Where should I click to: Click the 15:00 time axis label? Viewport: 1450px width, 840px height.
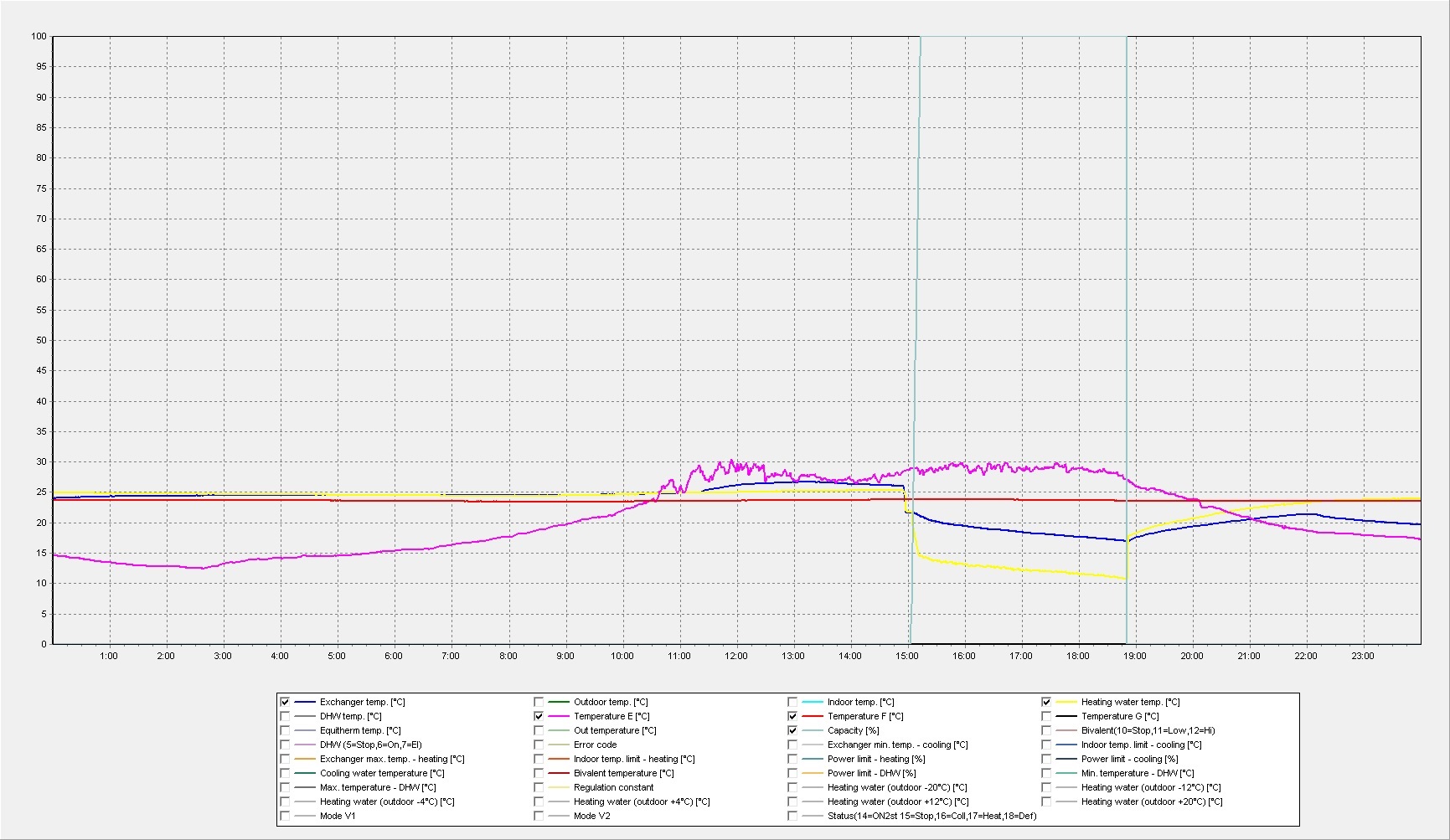[907, 656]
